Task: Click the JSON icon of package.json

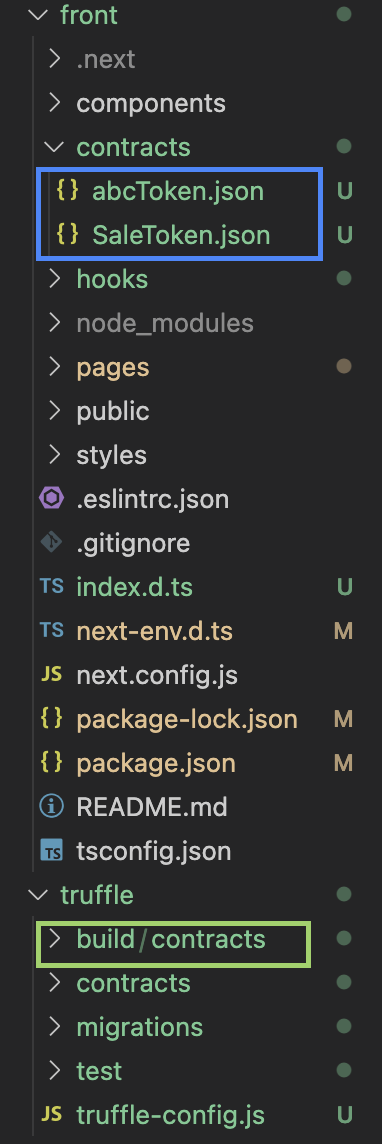Action: (52, 763)
